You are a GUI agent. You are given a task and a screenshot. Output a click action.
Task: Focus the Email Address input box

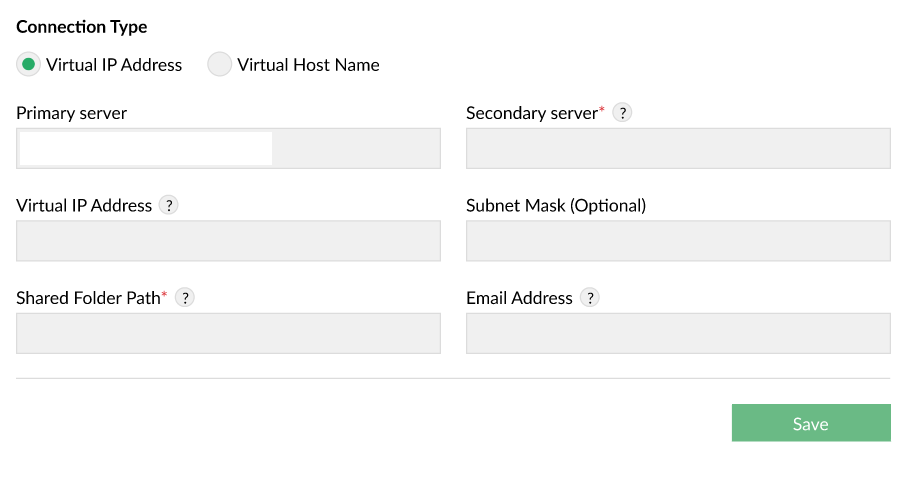pyautogui.click(x=678, y=333)
